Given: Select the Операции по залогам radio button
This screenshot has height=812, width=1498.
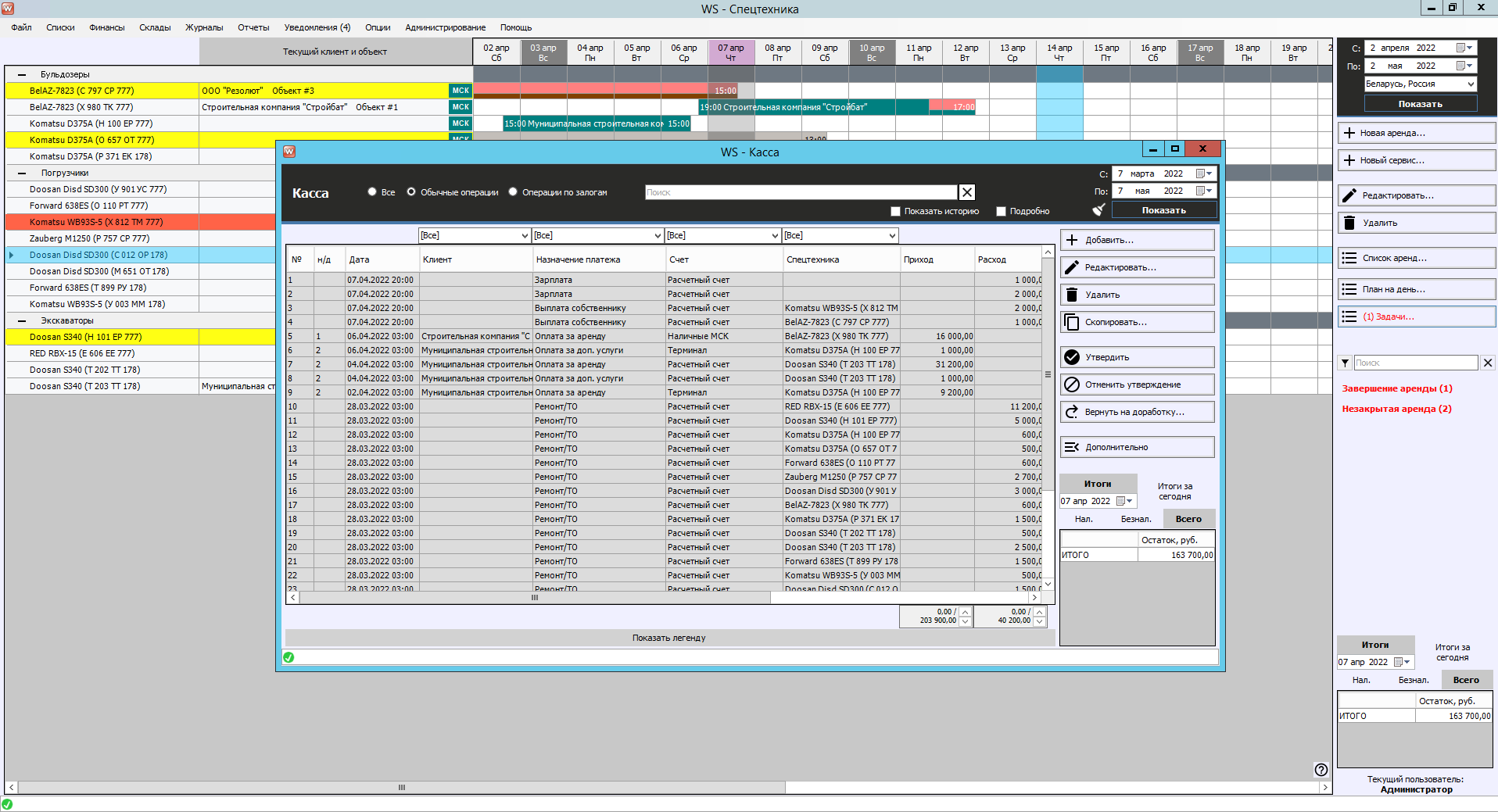Looking at the screenshot, I should point(513,192).
